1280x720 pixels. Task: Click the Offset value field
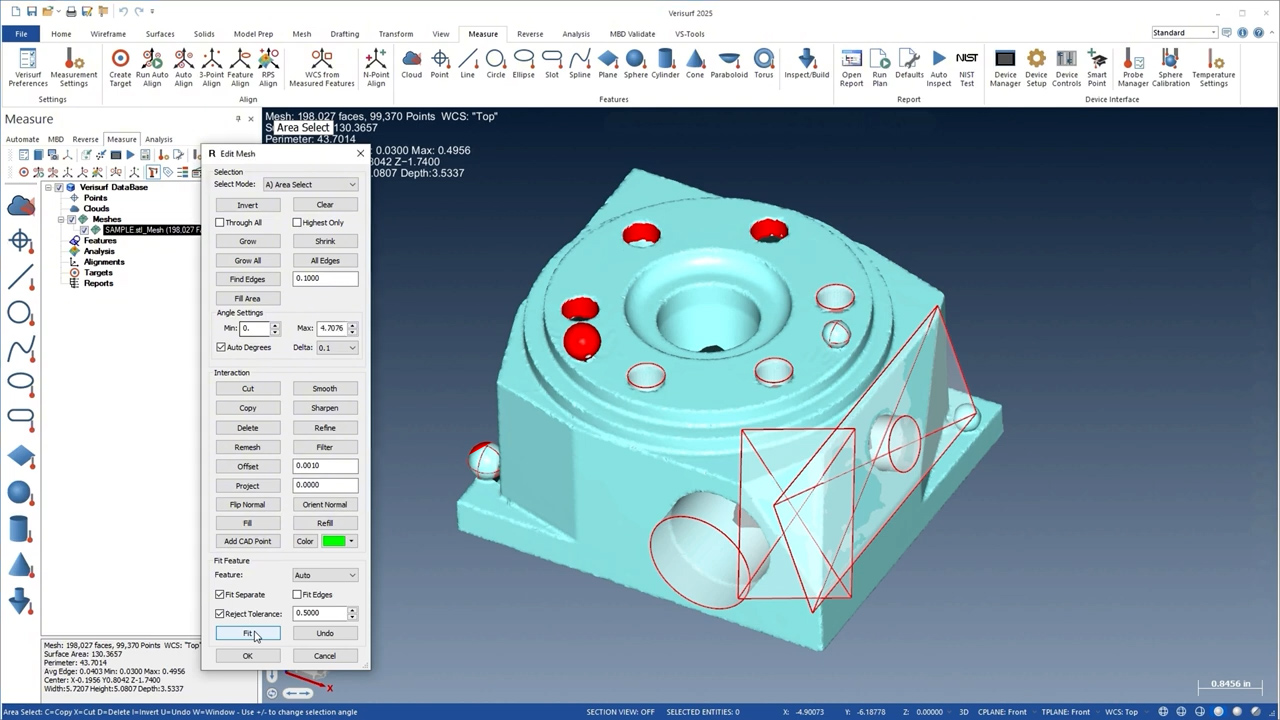(325, 465)
